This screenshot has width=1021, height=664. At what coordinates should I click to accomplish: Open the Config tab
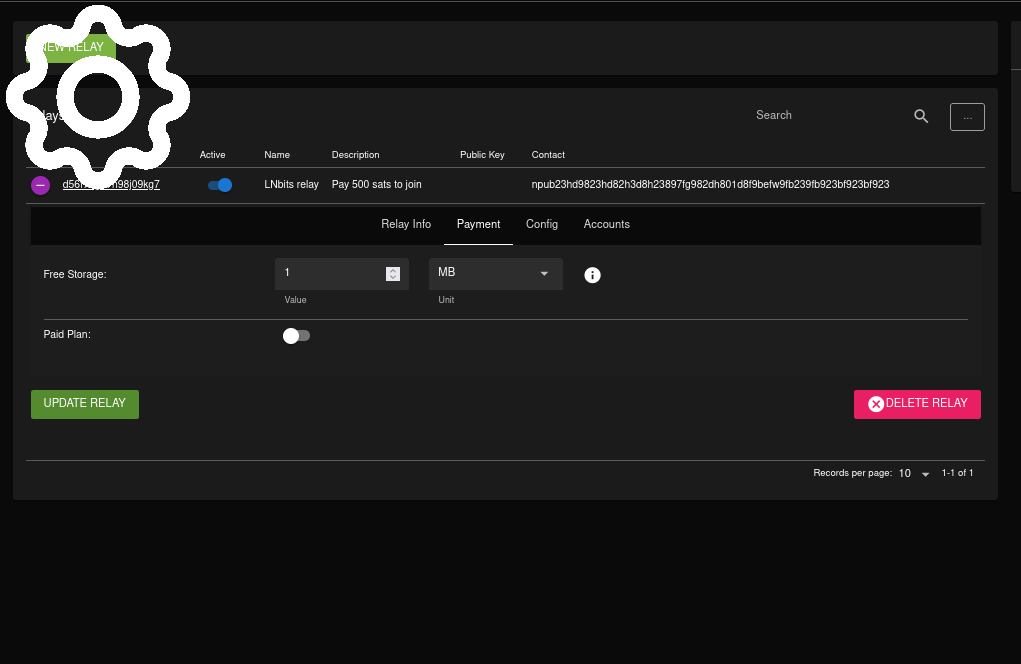click(542, 224)
